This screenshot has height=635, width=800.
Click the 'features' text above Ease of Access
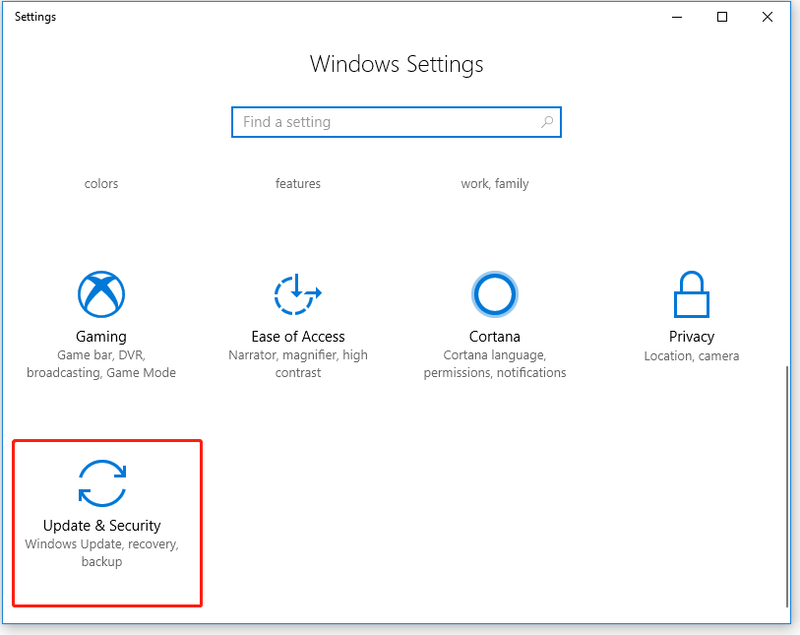coord(298,184)
